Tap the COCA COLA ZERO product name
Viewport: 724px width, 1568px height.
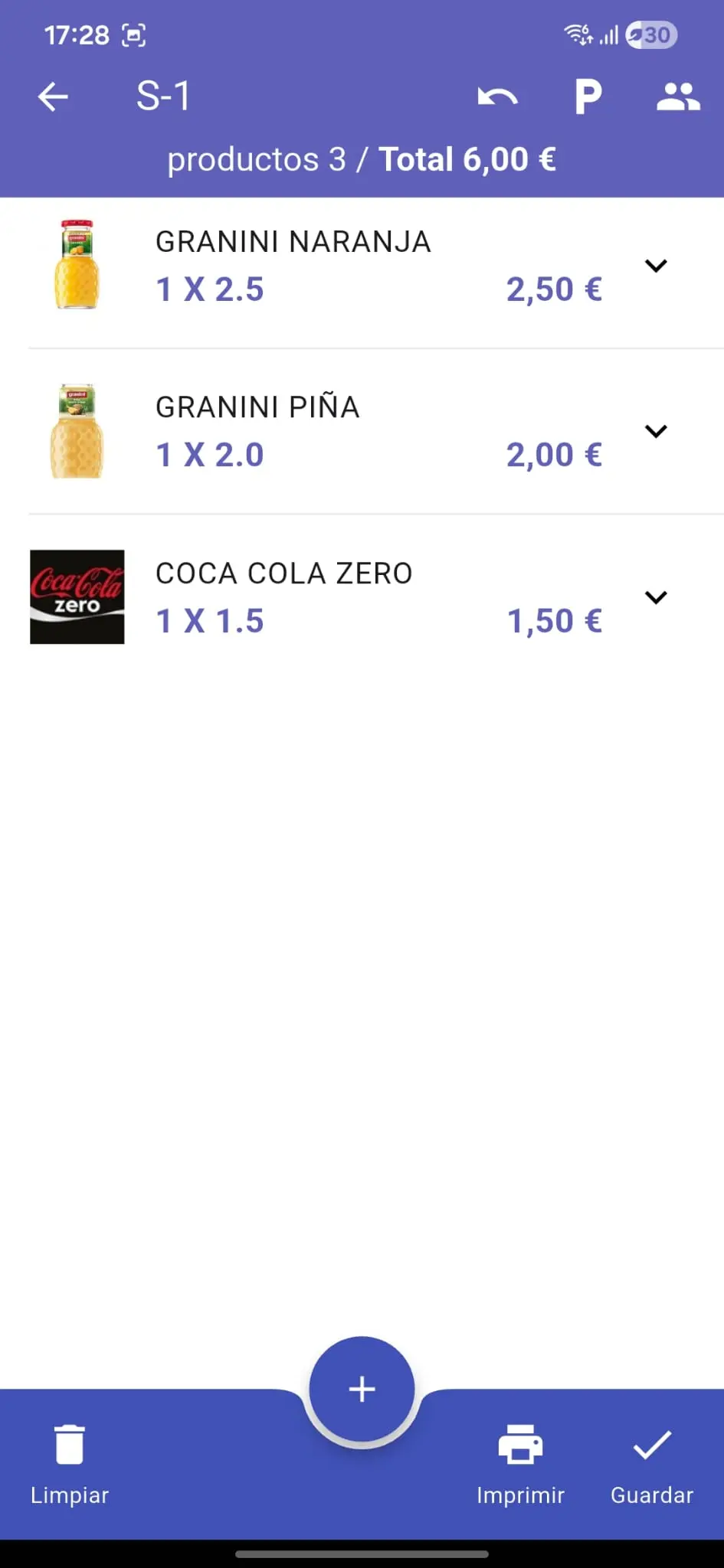click(284, 573)
